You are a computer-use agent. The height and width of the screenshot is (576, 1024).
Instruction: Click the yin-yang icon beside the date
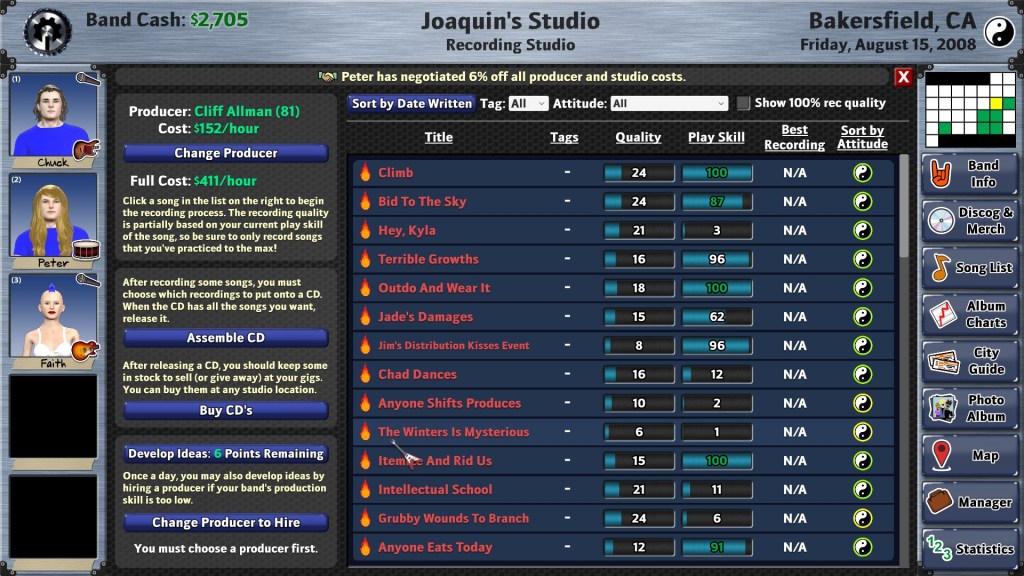pos(999,32)
